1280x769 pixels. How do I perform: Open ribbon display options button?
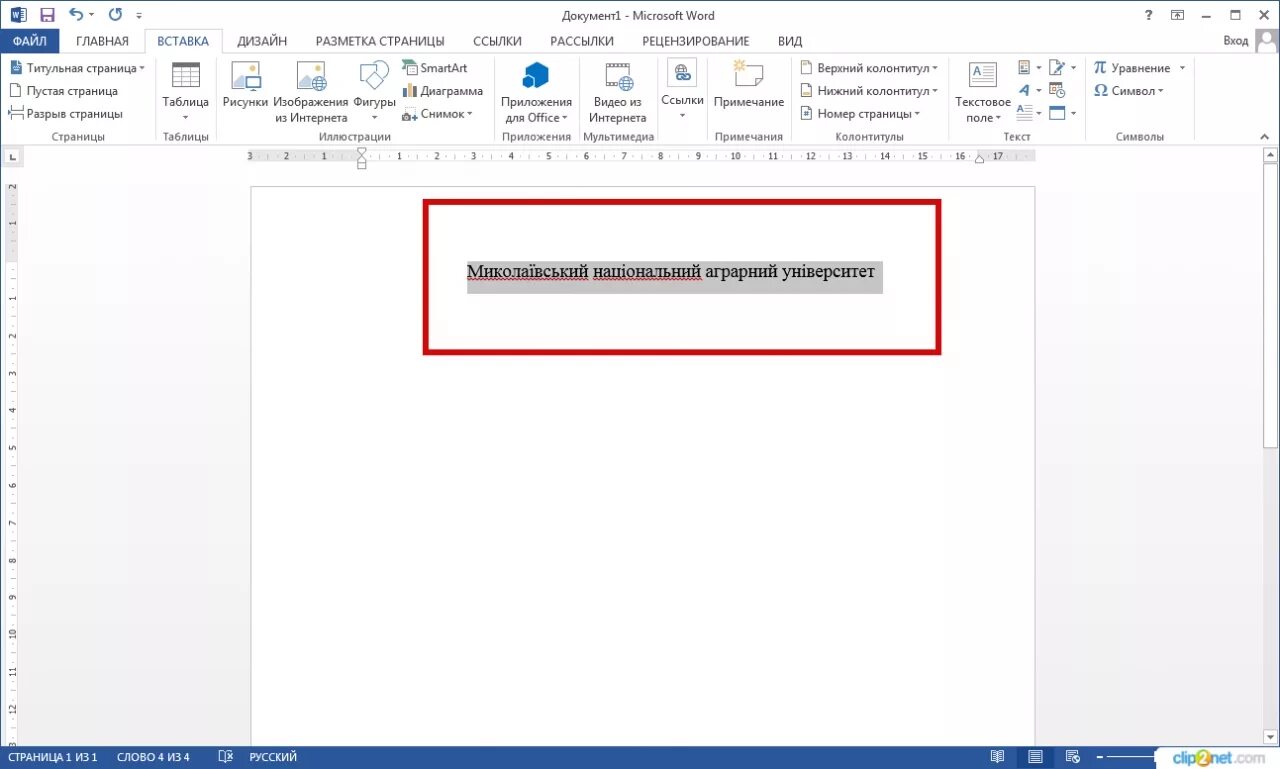[1177, 15]
